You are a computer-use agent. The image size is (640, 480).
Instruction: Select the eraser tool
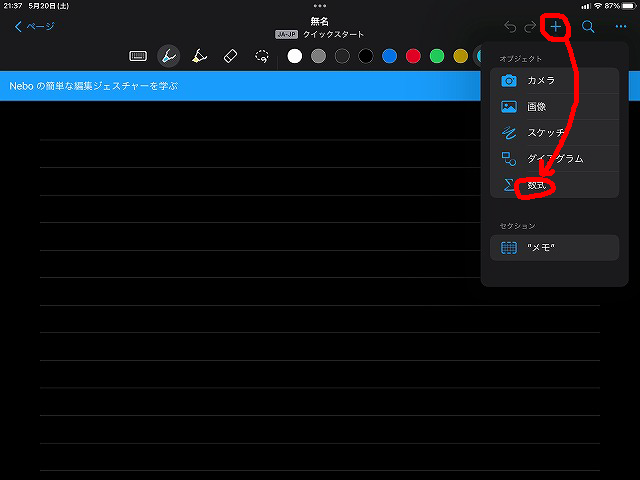pos(229,56)
